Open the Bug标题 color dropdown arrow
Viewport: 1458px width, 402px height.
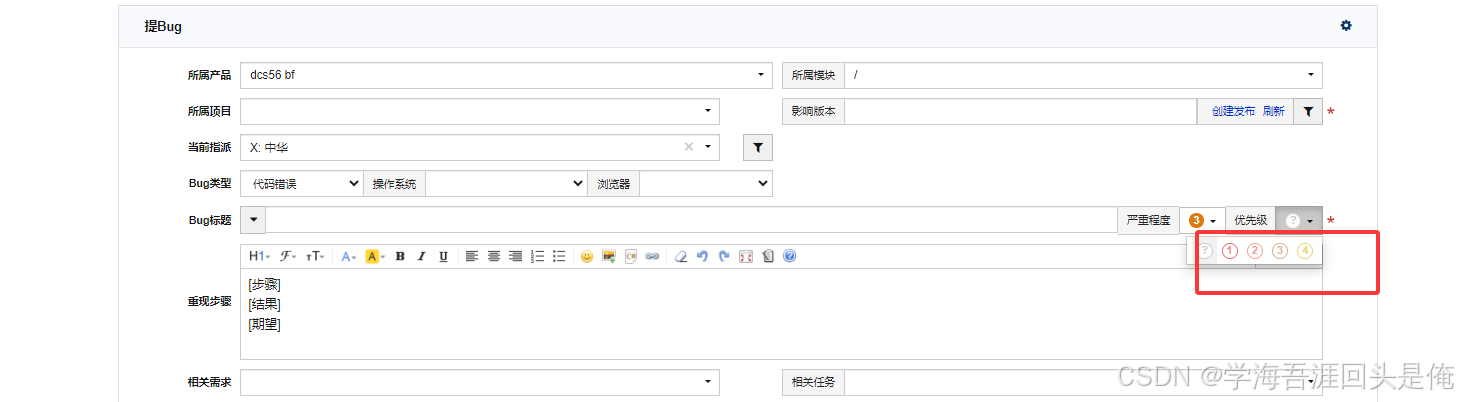tap(253, 220)
